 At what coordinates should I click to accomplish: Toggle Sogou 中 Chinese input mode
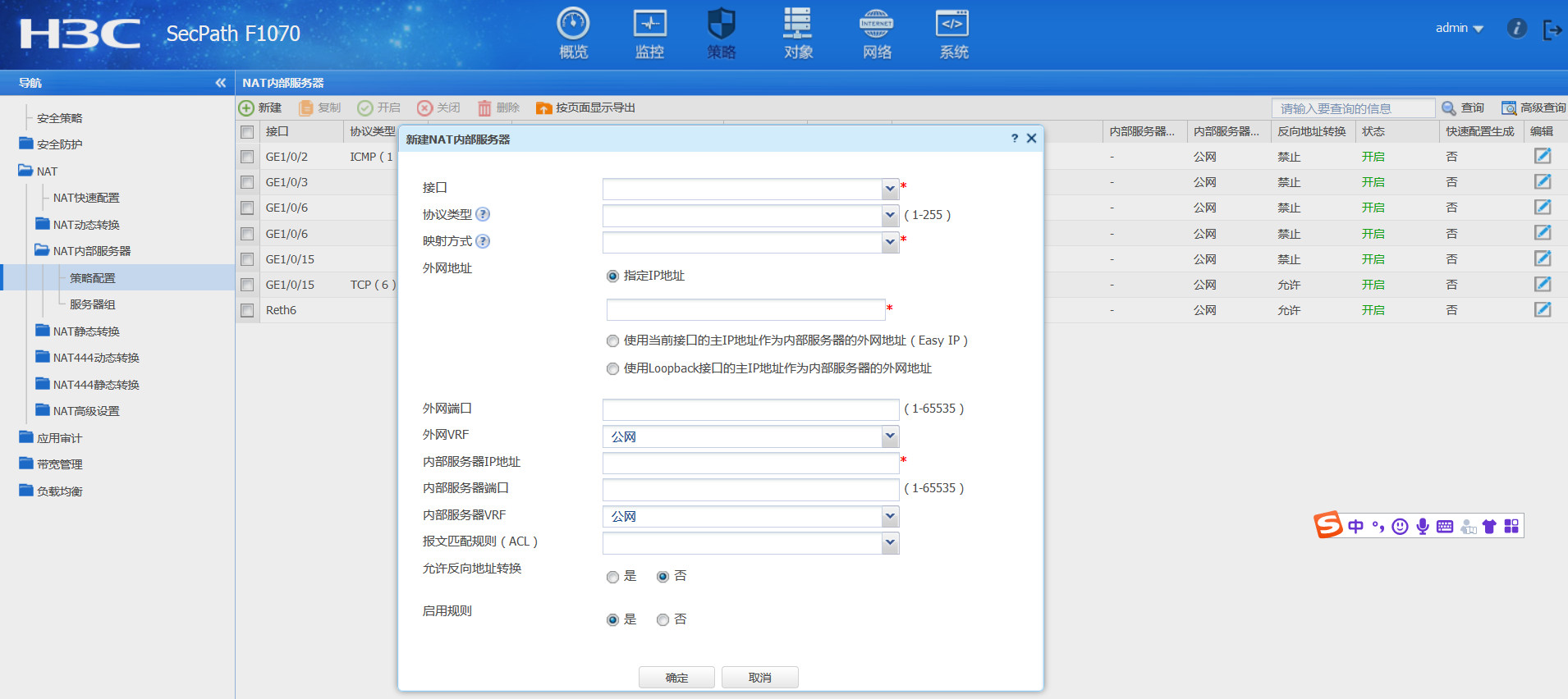[x=1355, y=527]
